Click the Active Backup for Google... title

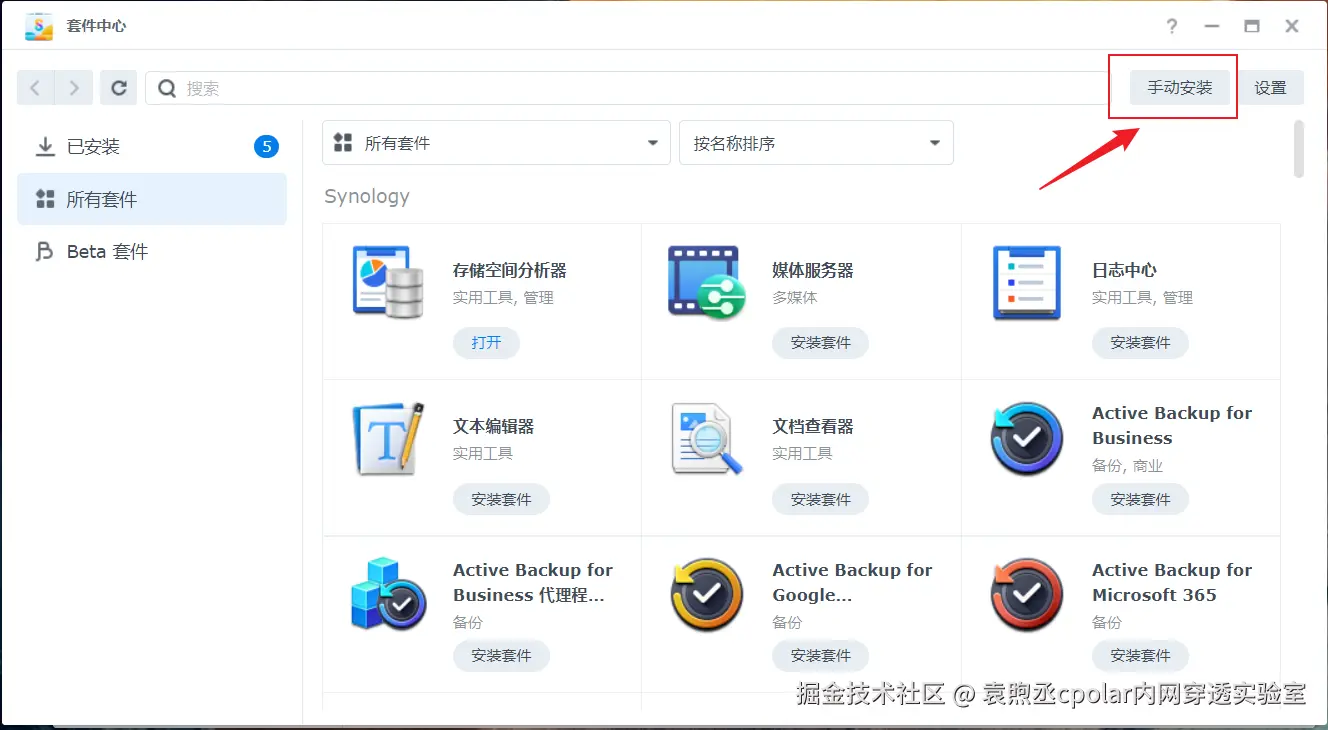click(x=852, y=582)
